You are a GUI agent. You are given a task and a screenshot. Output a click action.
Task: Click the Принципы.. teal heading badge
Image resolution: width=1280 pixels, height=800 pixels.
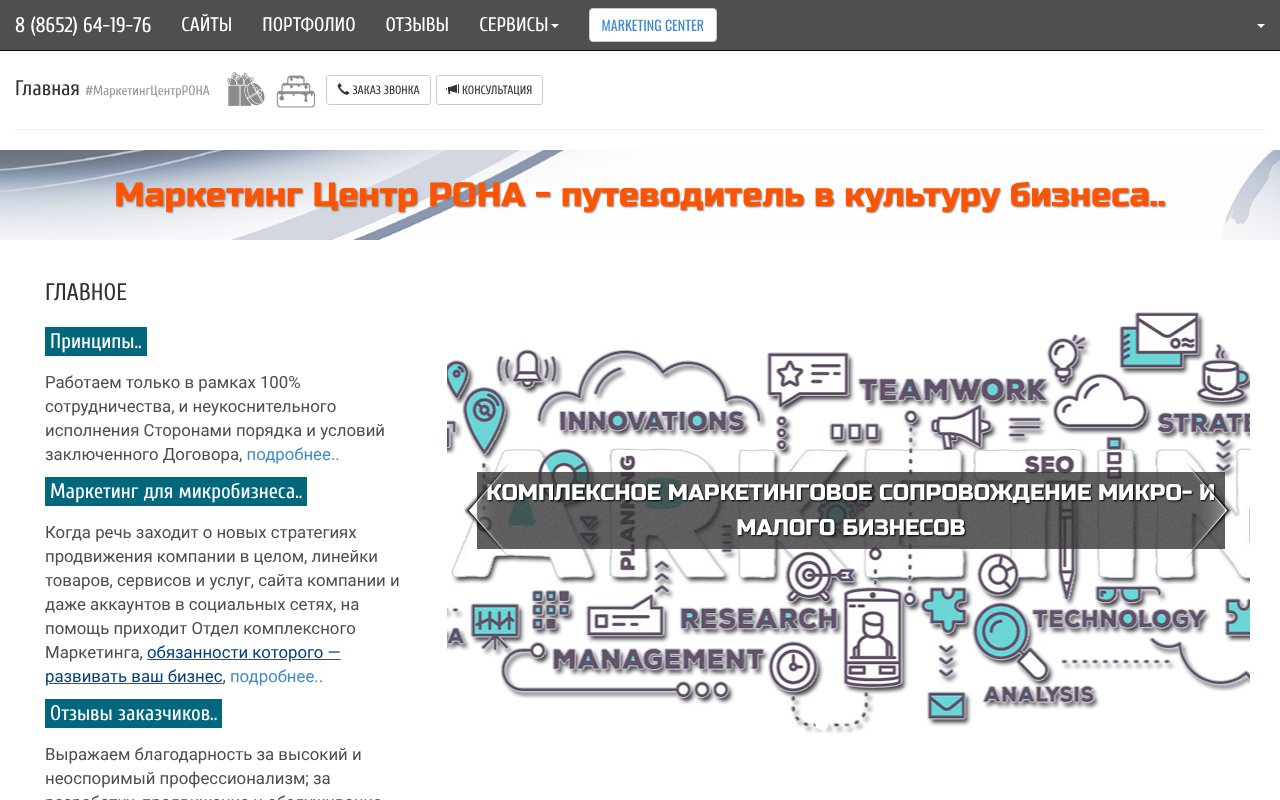pos(95,340)
